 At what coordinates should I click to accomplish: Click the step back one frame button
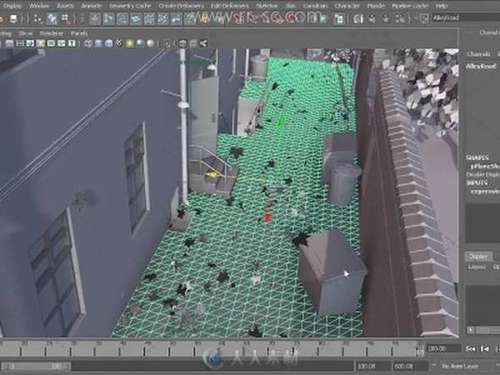point(485,349)
